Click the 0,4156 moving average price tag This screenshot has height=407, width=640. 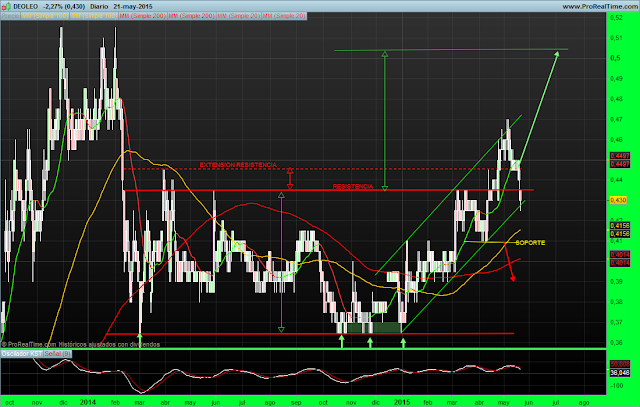[x=620, y=225]
